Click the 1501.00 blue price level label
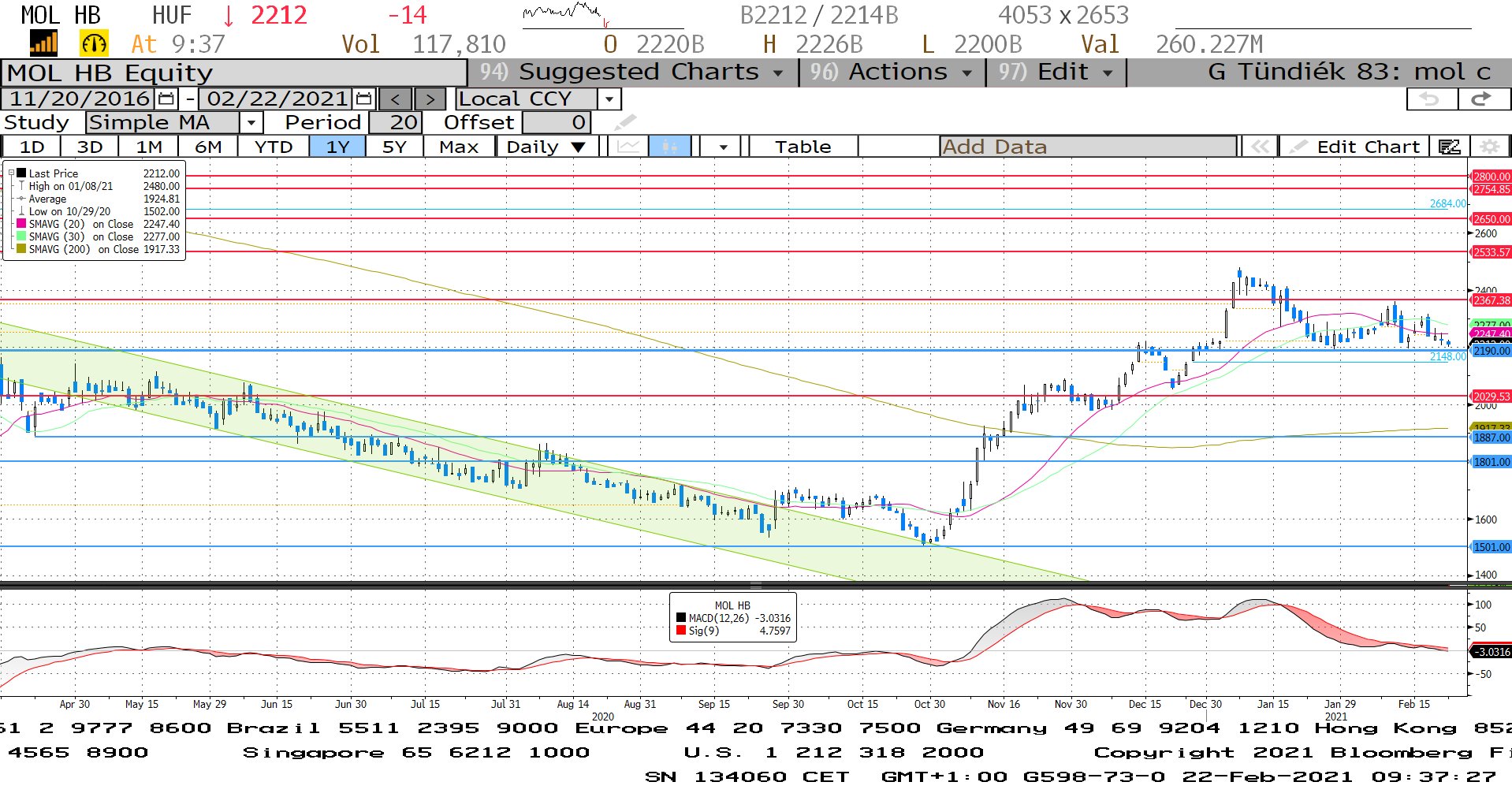Viewport: 1512px width, 808px height. point(1492,547)
